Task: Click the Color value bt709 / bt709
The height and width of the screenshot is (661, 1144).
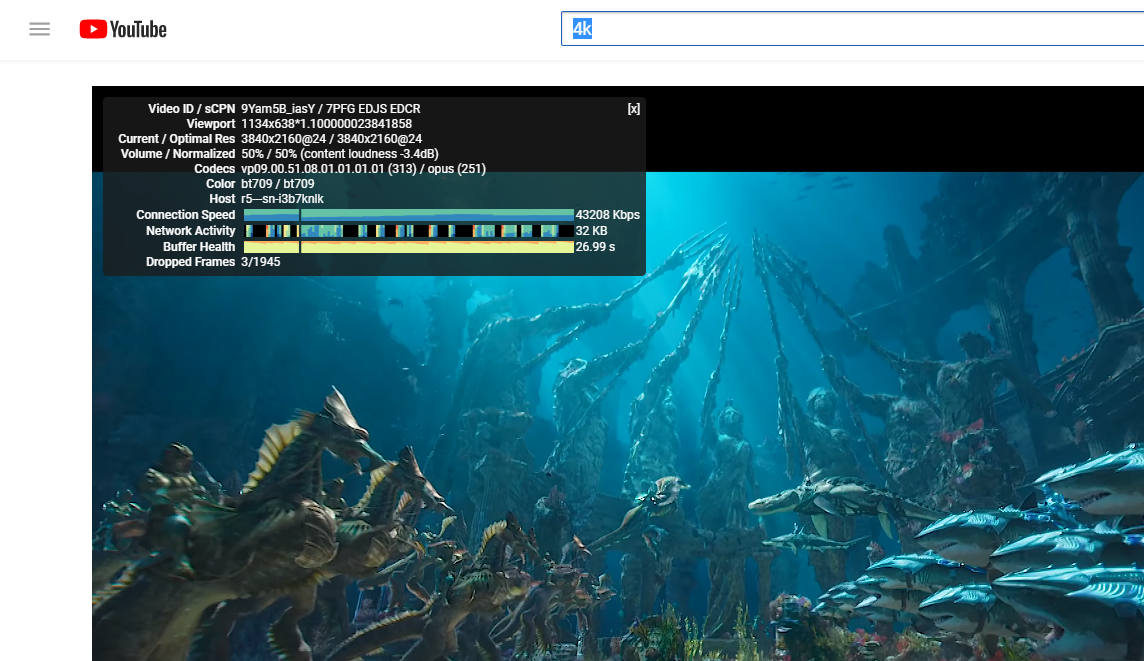Action: 278,184
